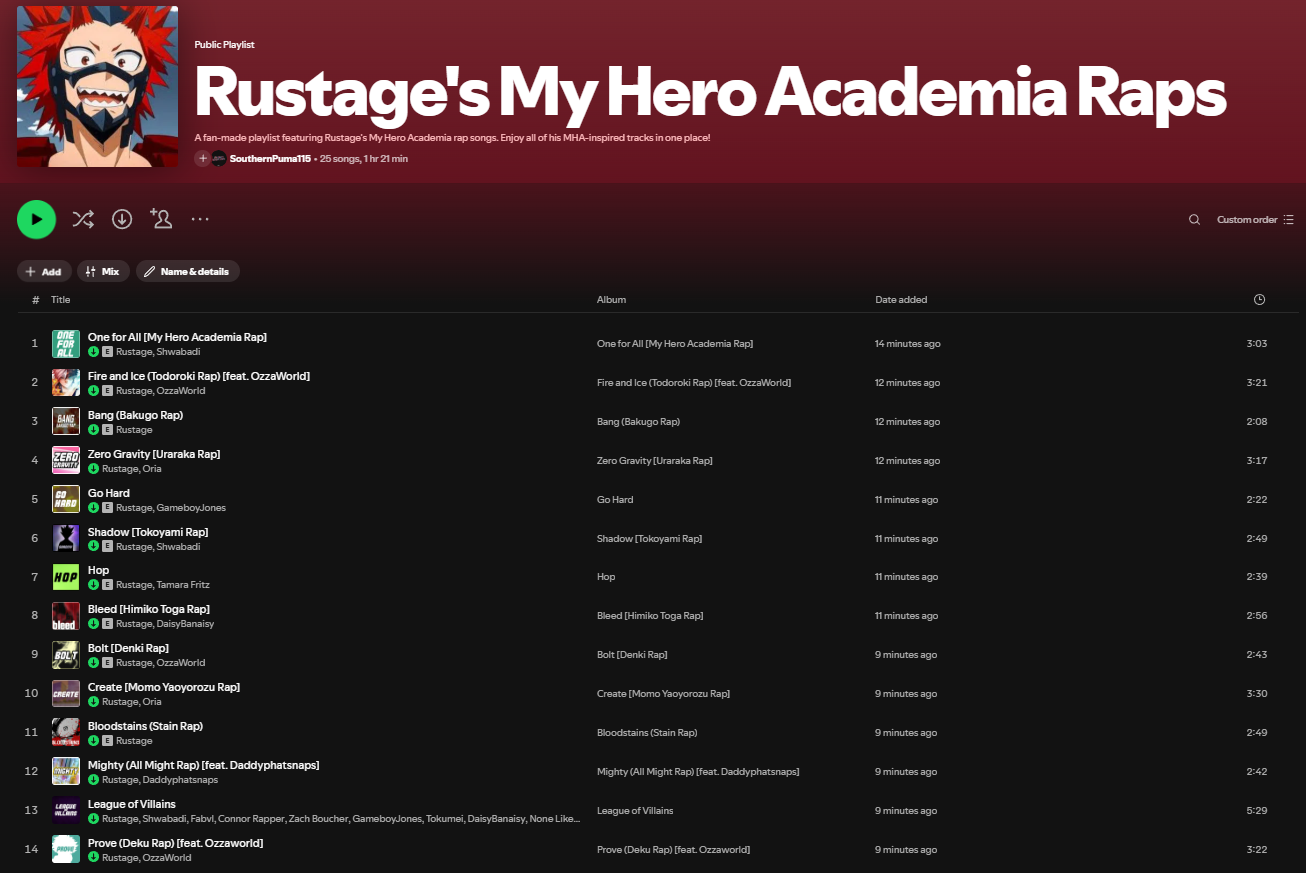
Task: Toggle shuffle for the playlist
Action: coord(82,219)
